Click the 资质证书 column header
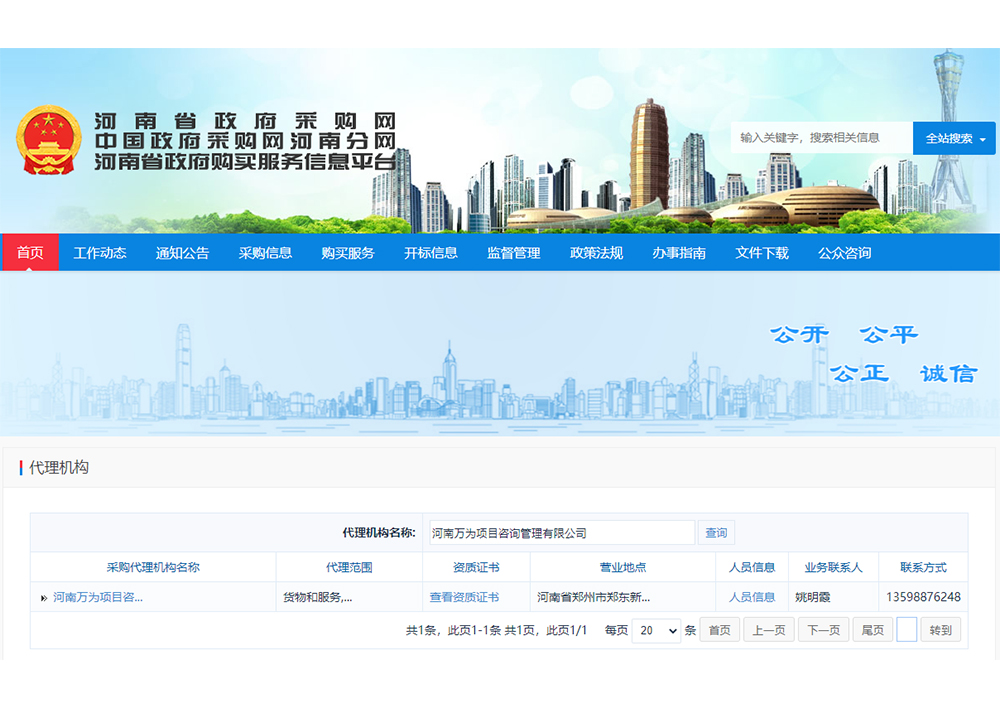The width and height of the screenshot is (1000, 706). pos(476,568)
